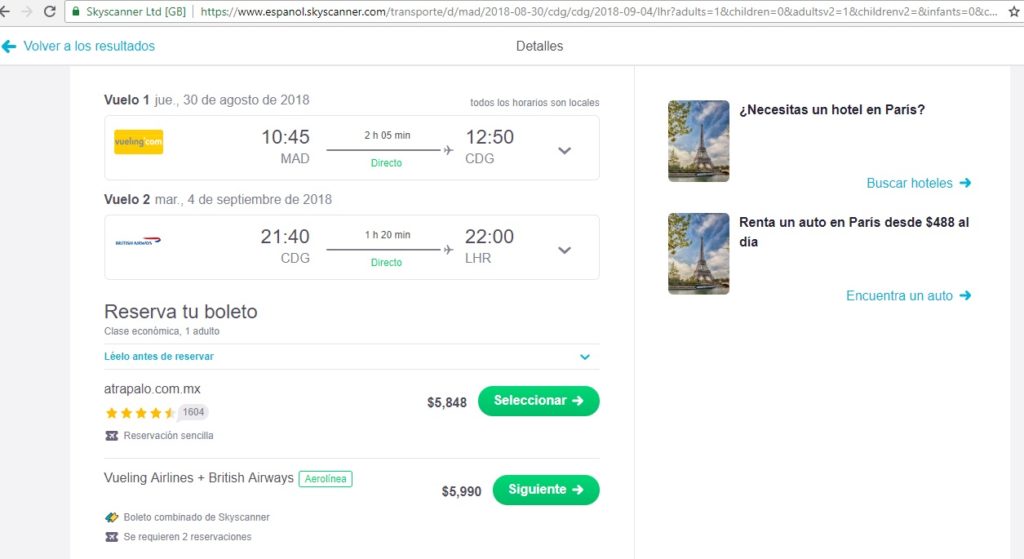Click the browser forward arrow

(27, 11)
